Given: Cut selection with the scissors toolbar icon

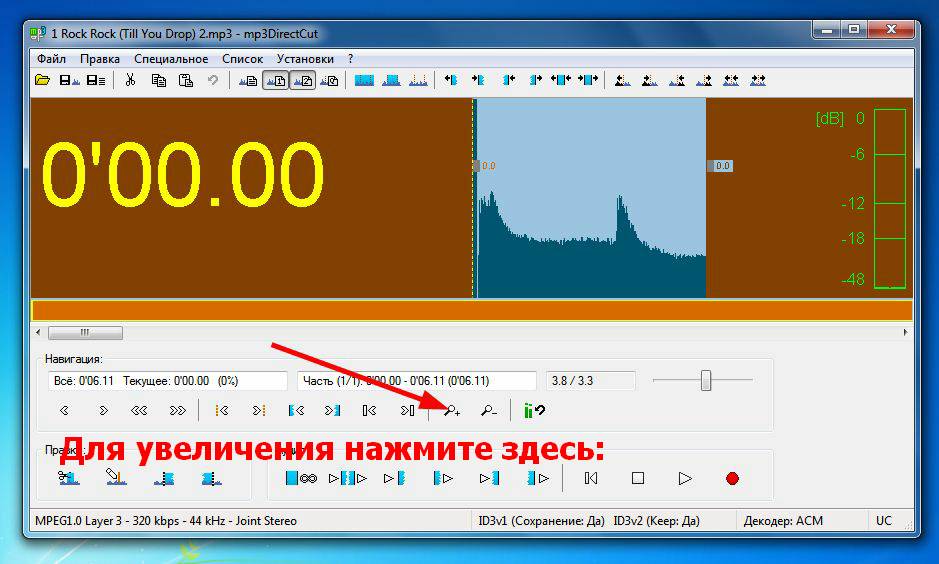Looking at the screenshot, I should [130, 80].
